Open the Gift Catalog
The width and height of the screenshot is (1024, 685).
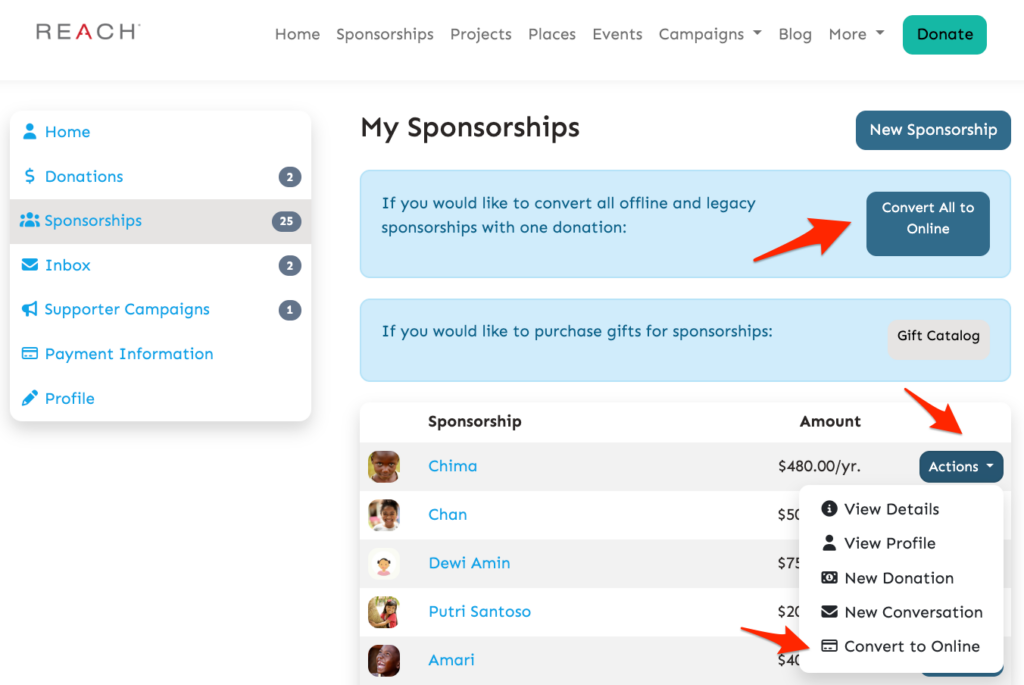pos(938,336)
